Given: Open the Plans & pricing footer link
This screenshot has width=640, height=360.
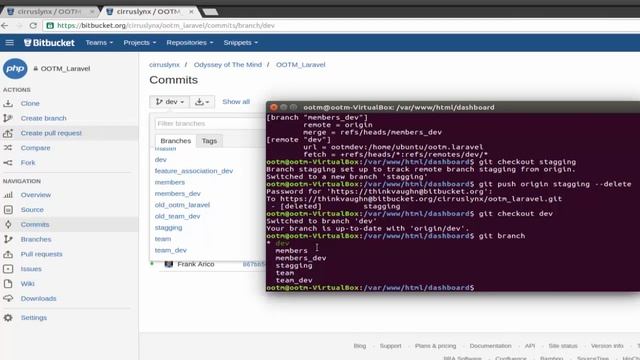Looking at the screenshot, I should pyautogui.click(x=436, y=346).
